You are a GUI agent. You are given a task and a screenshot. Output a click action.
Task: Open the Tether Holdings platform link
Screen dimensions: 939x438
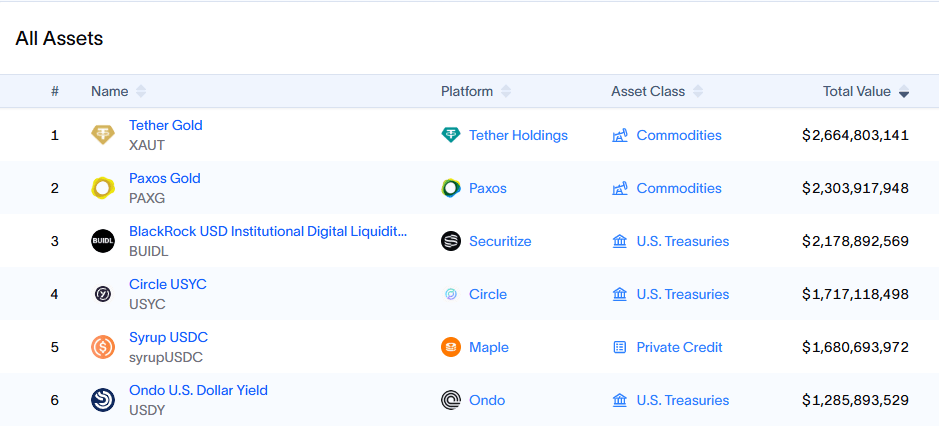click(x=518, y=135)
